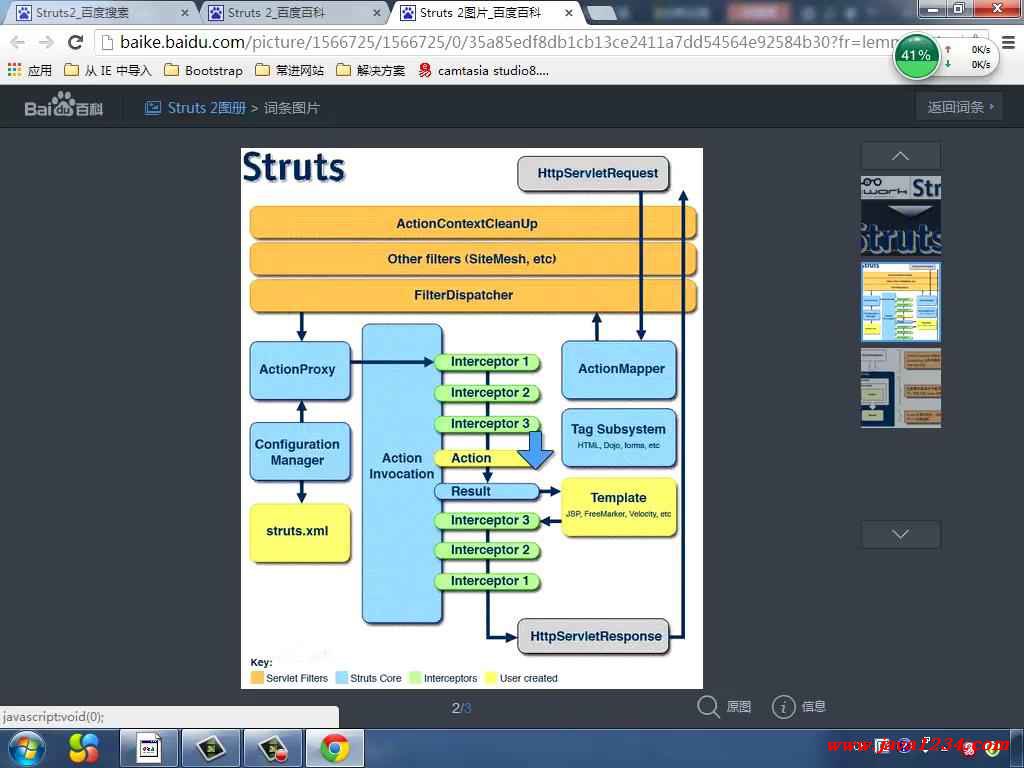Screen dimensions: 1024x768
Task: Open the Camtasia recorder taskbar item
Action: pos(272,748)
